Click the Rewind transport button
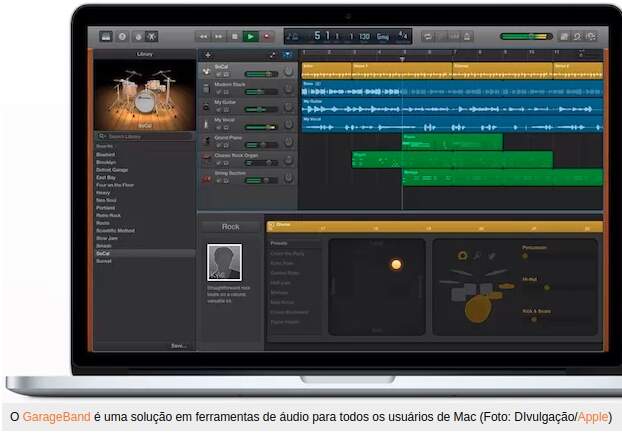 point(204,36)
